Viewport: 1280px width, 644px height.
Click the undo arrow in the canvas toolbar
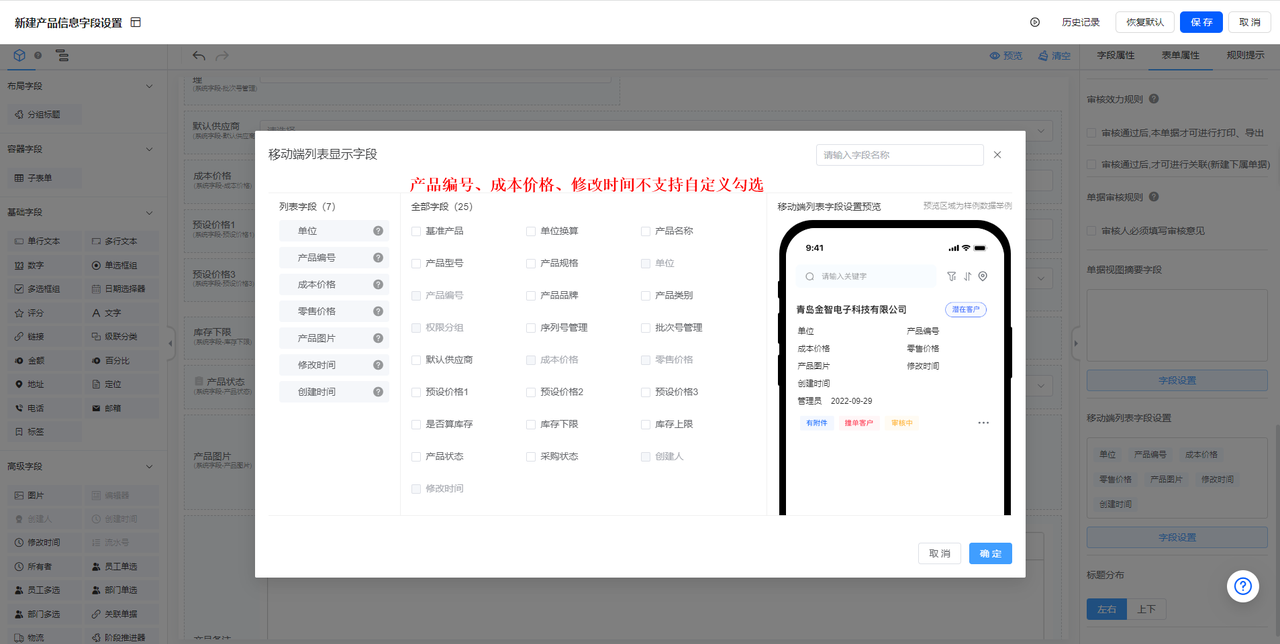coord(199,56)
